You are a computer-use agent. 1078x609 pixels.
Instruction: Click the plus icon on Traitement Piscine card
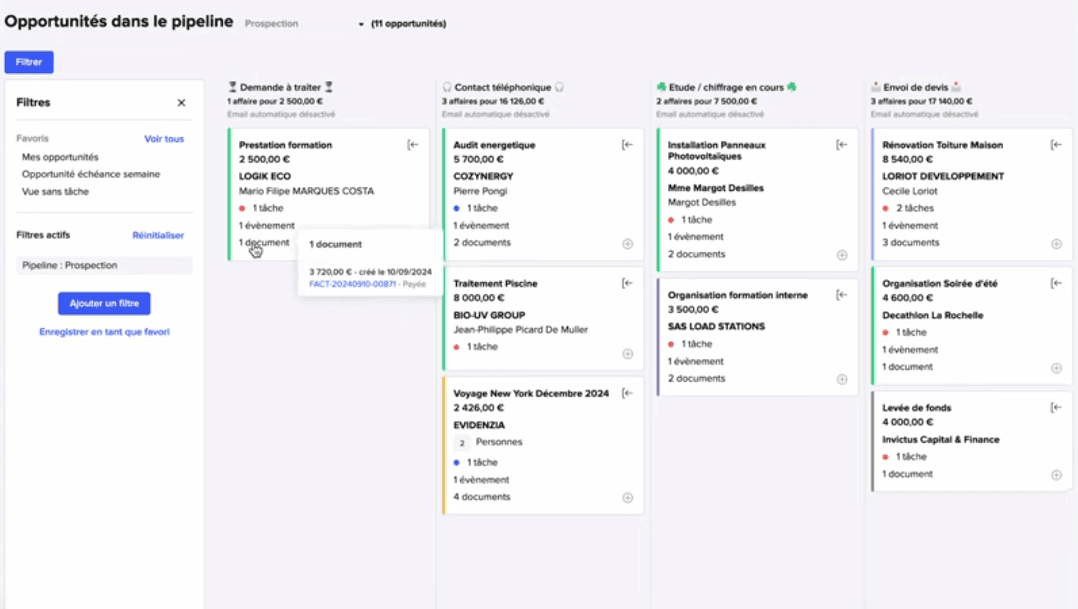coord(627,352)
